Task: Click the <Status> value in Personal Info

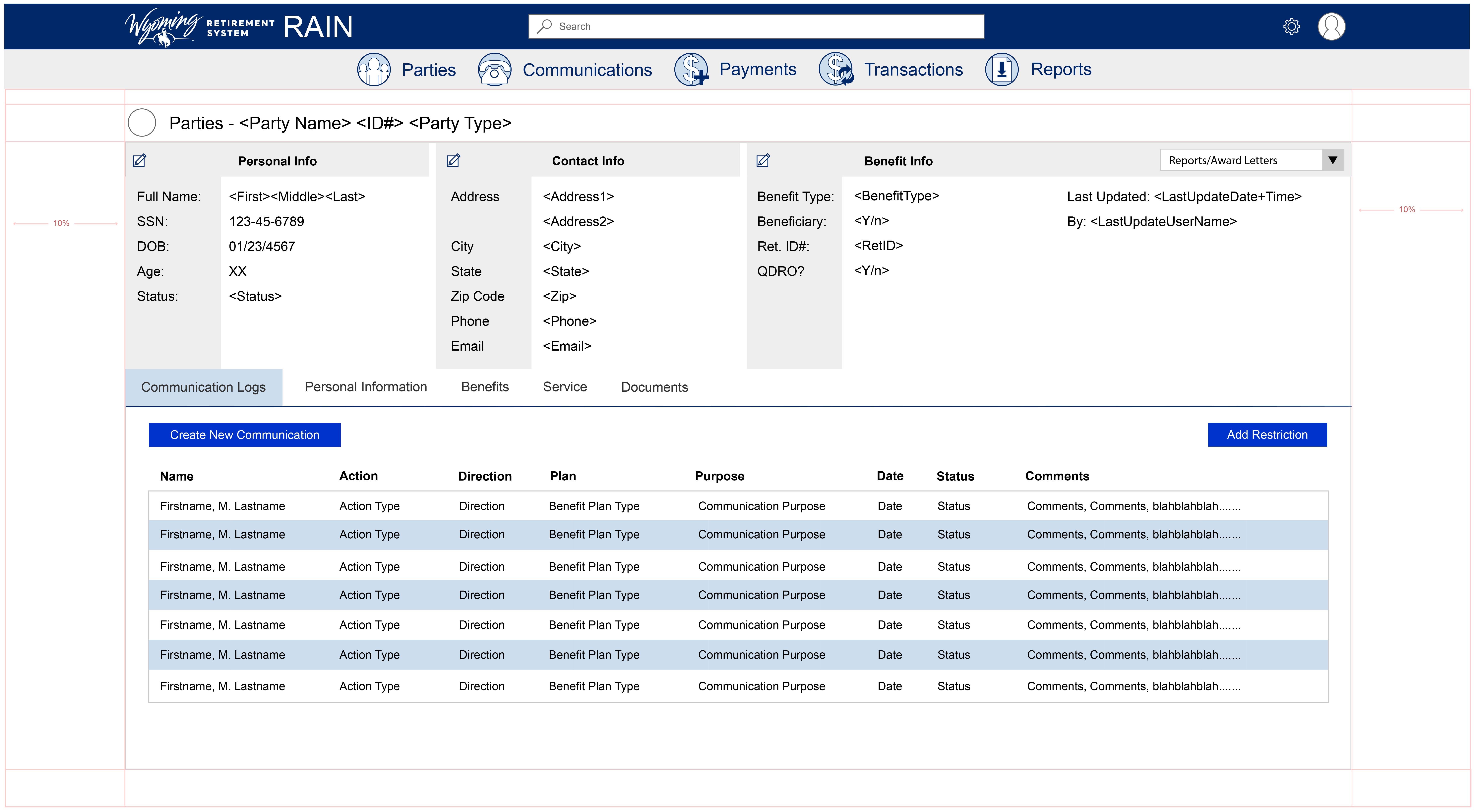Action: [255, 296]
